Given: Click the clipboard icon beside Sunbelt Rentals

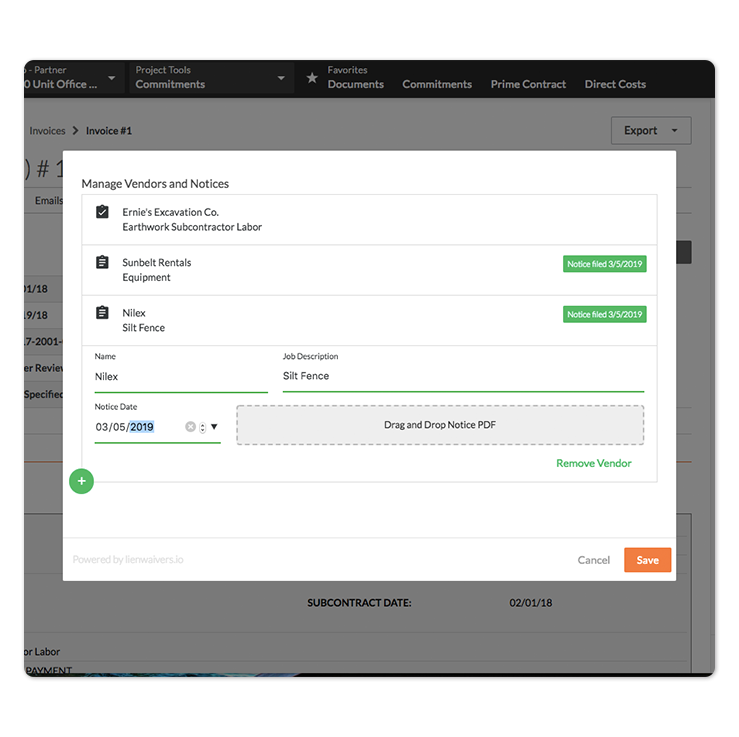Looking at the screenshot, I should tap(102, 262).
